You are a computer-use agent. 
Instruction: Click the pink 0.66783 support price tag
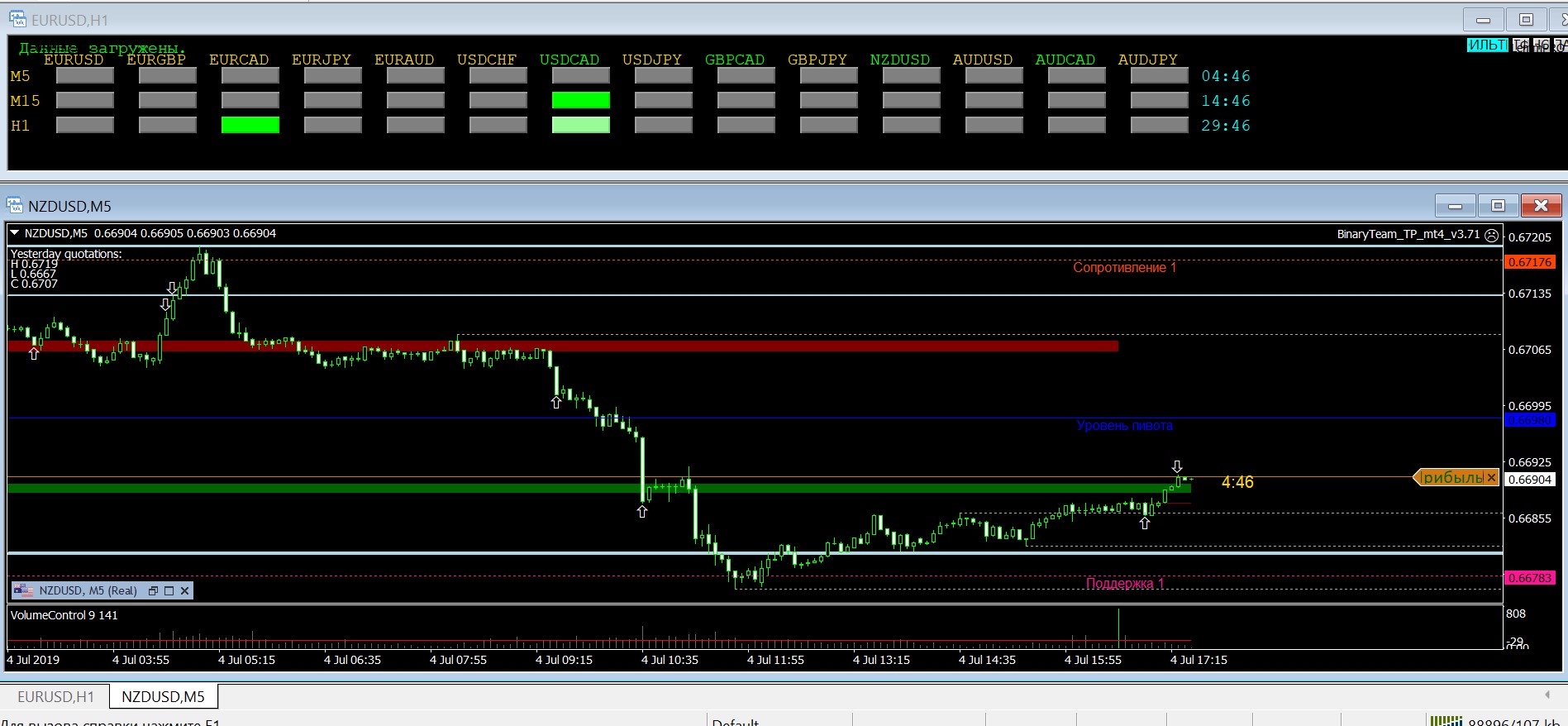click(1530, 578)
